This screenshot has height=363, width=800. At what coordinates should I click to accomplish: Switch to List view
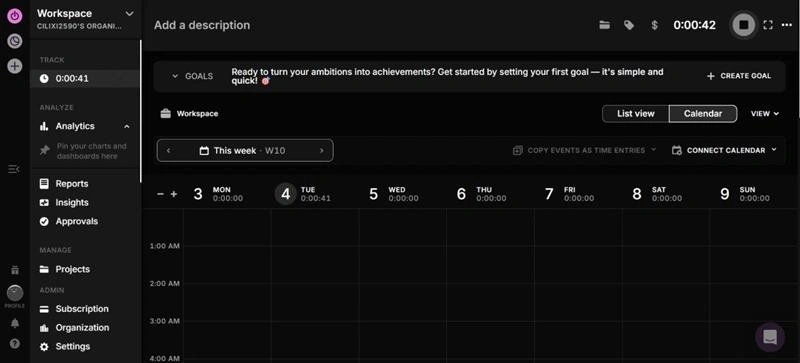click(x=636, y=114)
